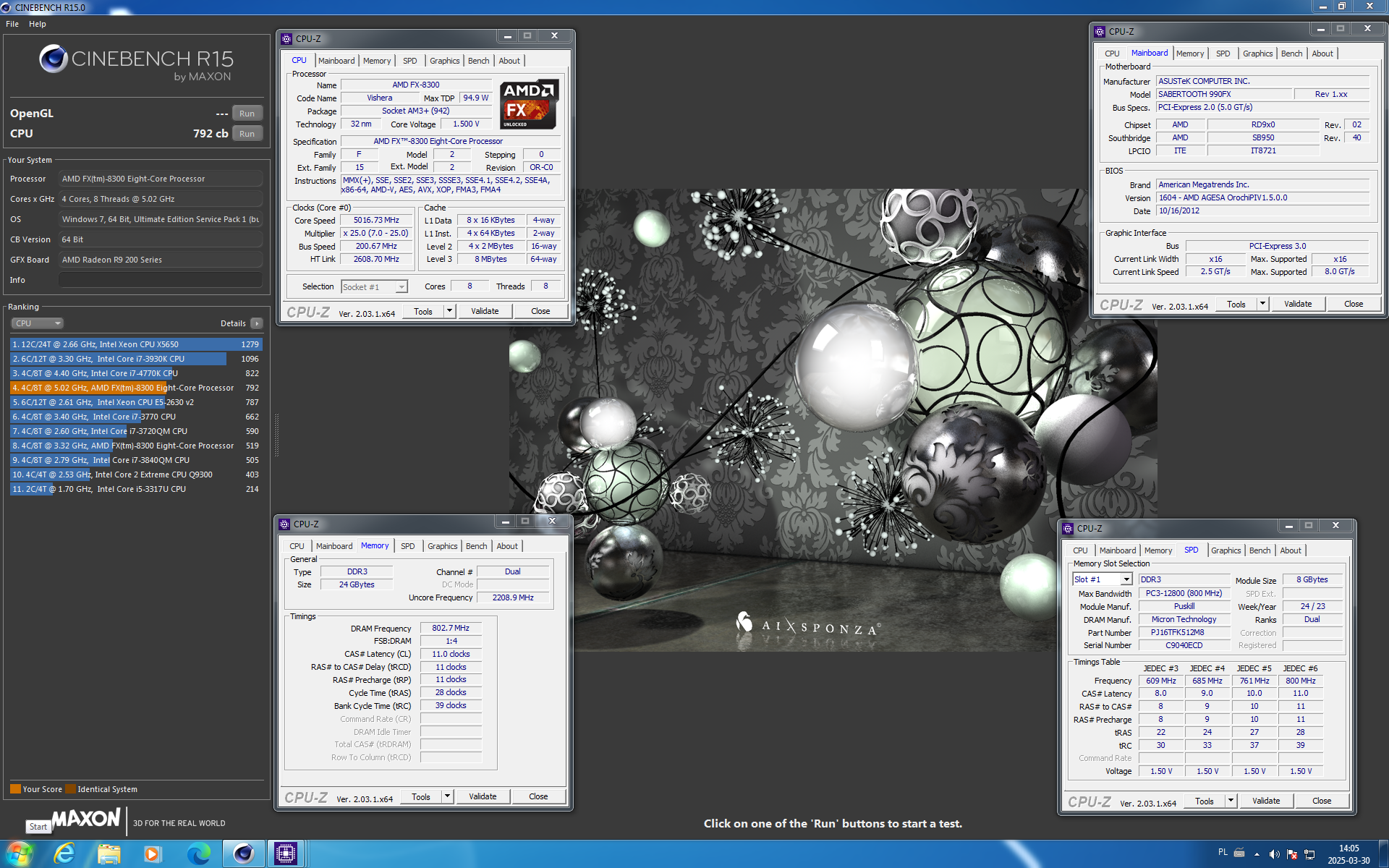Select the AMD FX-8300 5.02 GHz ranking row
The height and width of the screenshot is (868, 1389).
point(136,388)
